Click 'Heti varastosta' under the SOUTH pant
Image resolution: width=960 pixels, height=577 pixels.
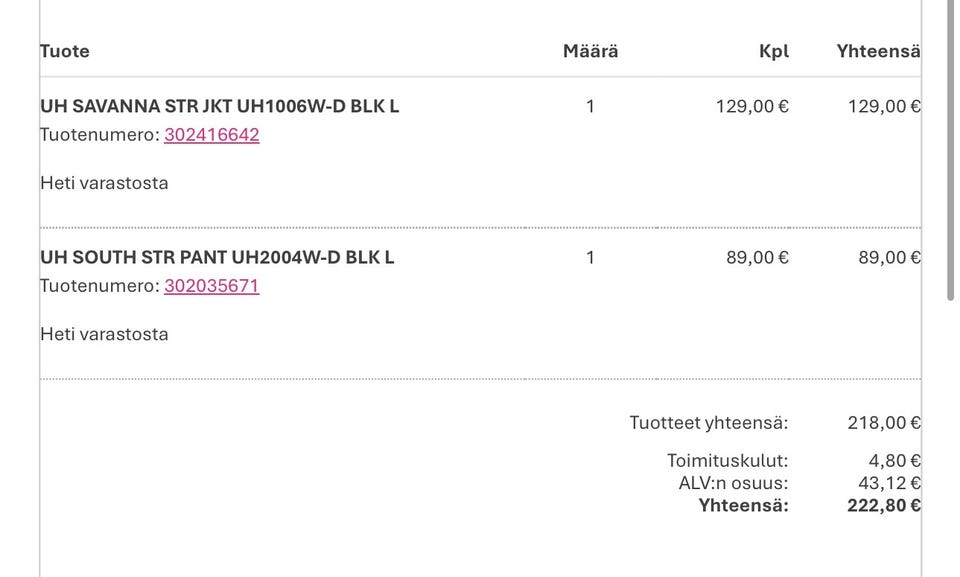pyautogui.click(x=104, y=334)
